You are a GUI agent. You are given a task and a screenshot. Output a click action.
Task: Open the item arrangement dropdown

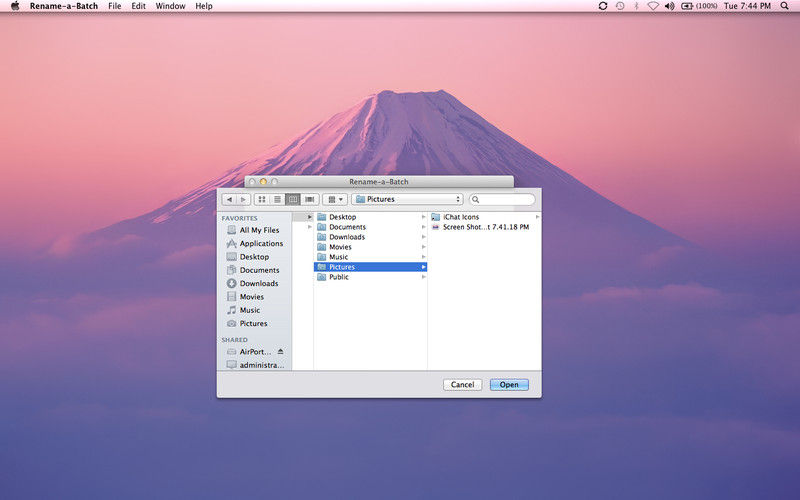pyautogui.click(x=335, y=199)
